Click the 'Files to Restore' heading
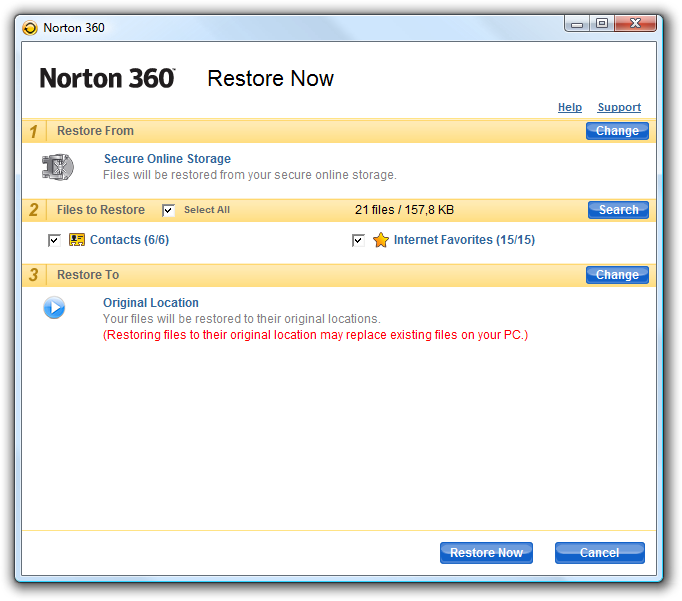 [101, 210]
